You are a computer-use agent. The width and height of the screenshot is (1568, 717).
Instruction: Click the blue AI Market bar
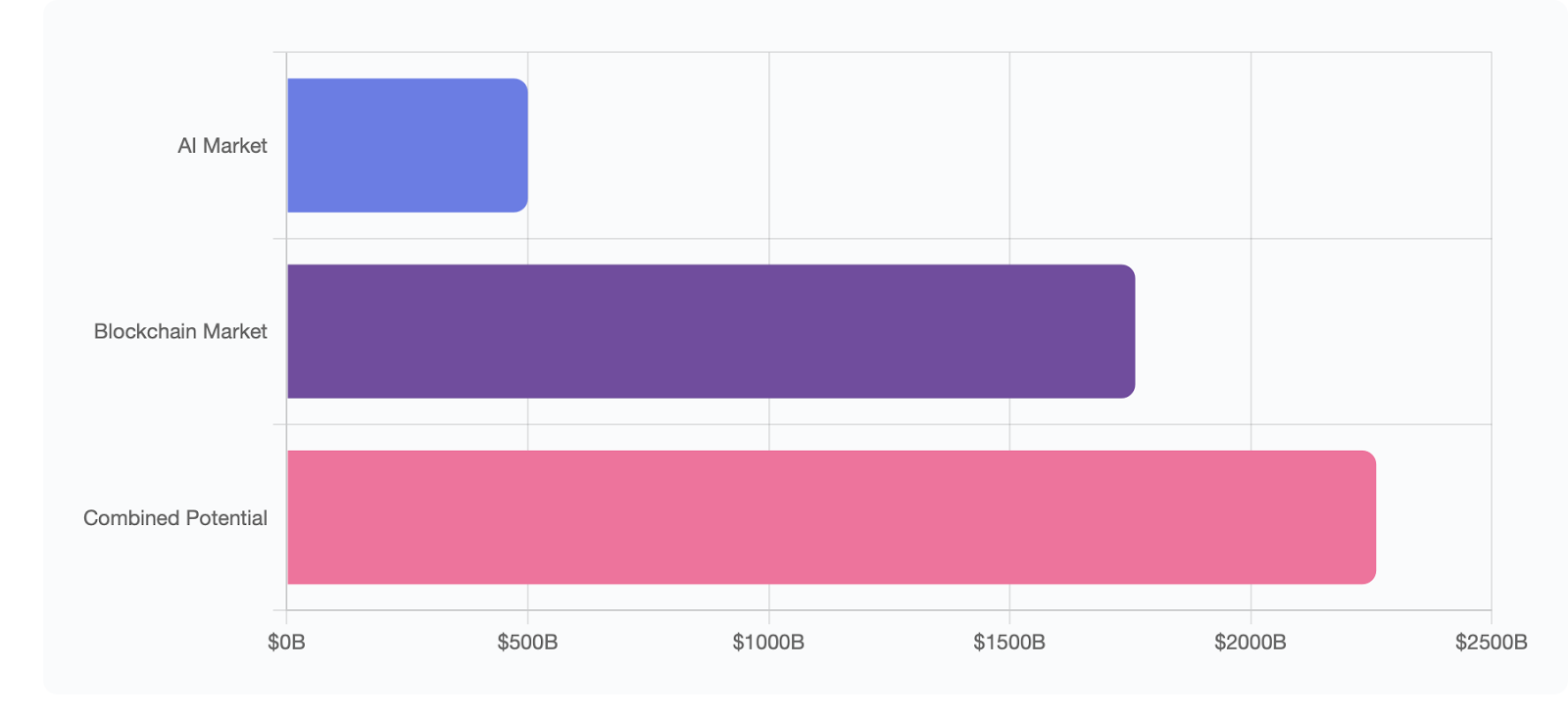point(407,145)
